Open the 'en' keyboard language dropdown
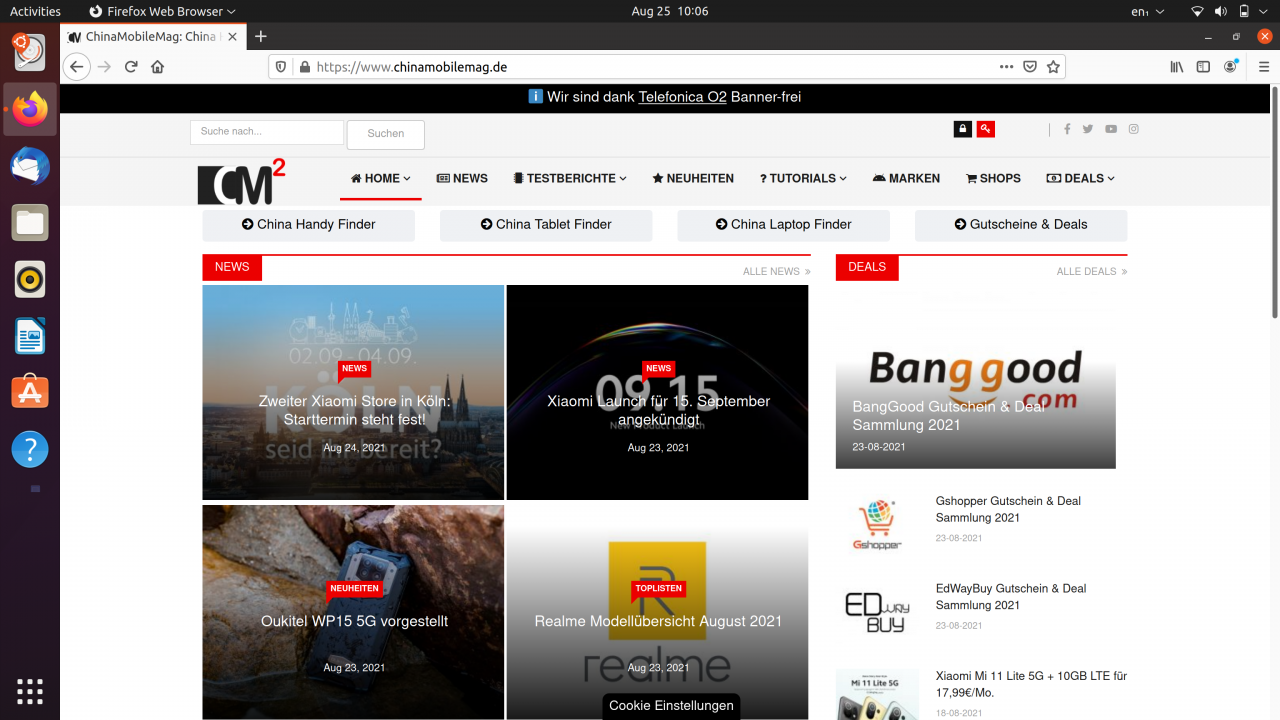The image size is (1280, 720). [x=1147, y=11]
